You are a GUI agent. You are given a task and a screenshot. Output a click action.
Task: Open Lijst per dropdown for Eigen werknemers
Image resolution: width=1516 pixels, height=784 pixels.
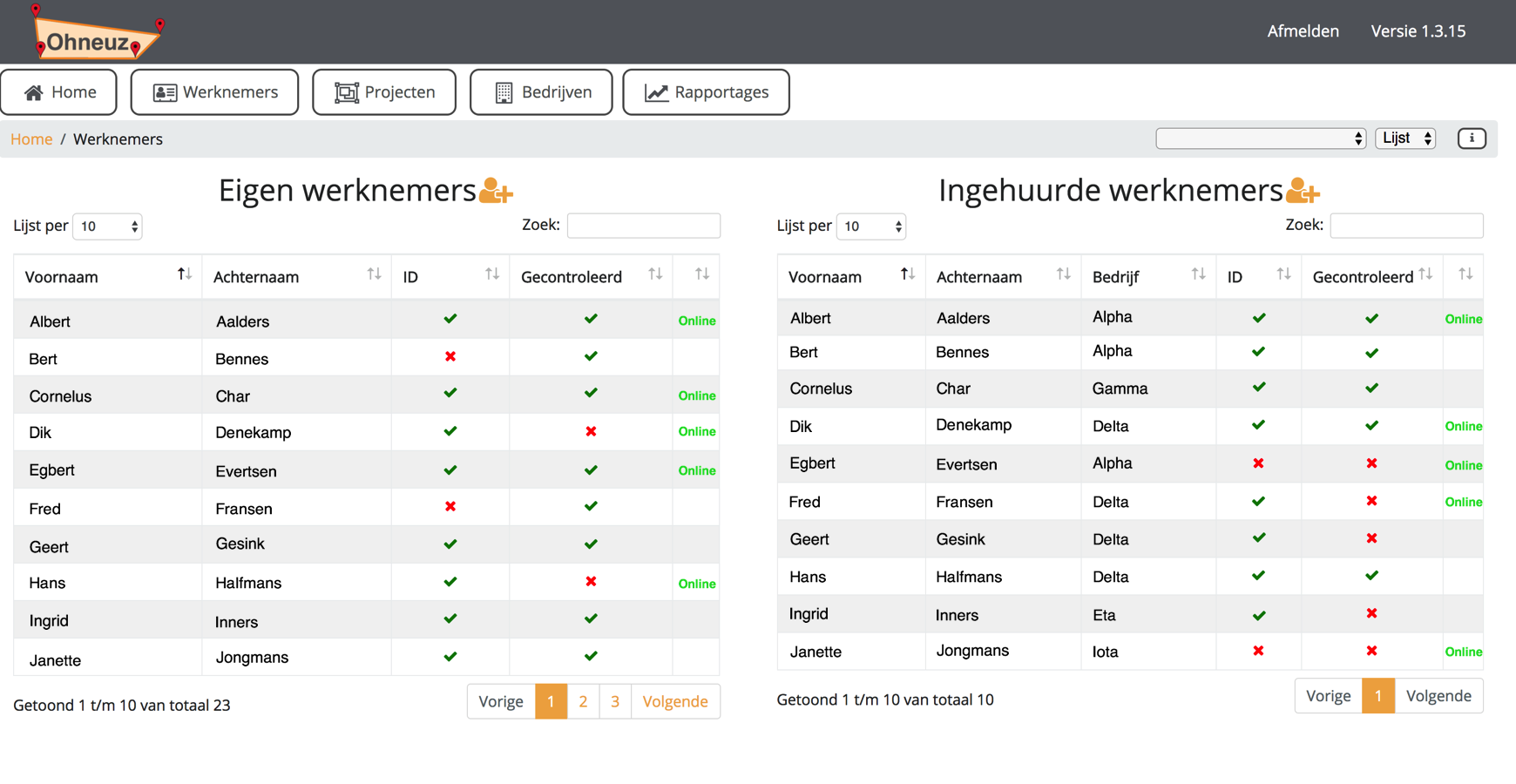[x=107, y=226]
